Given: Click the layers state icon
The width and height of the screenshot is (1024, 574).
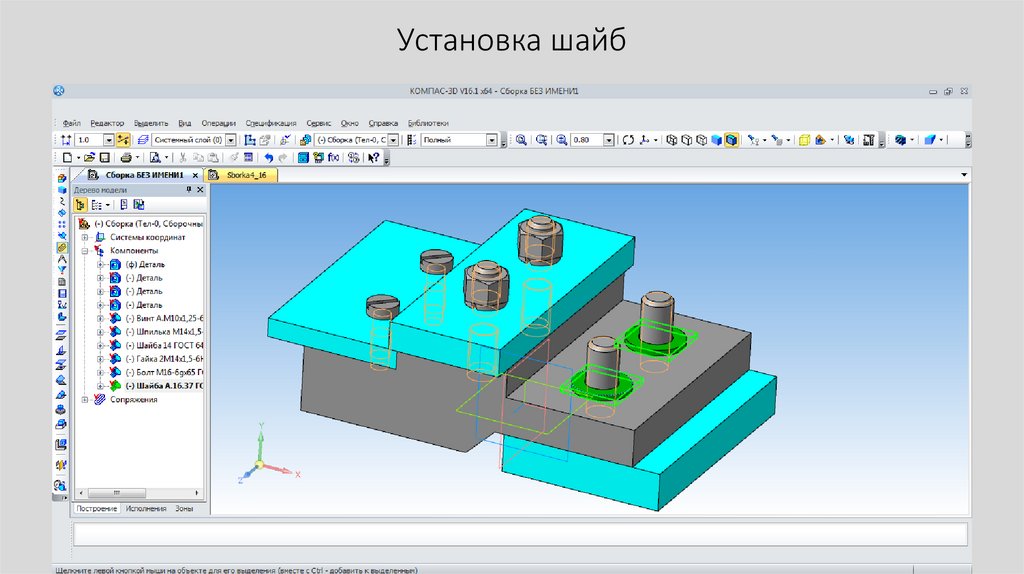Looking at the screenshot, I should tap(141, 140).
